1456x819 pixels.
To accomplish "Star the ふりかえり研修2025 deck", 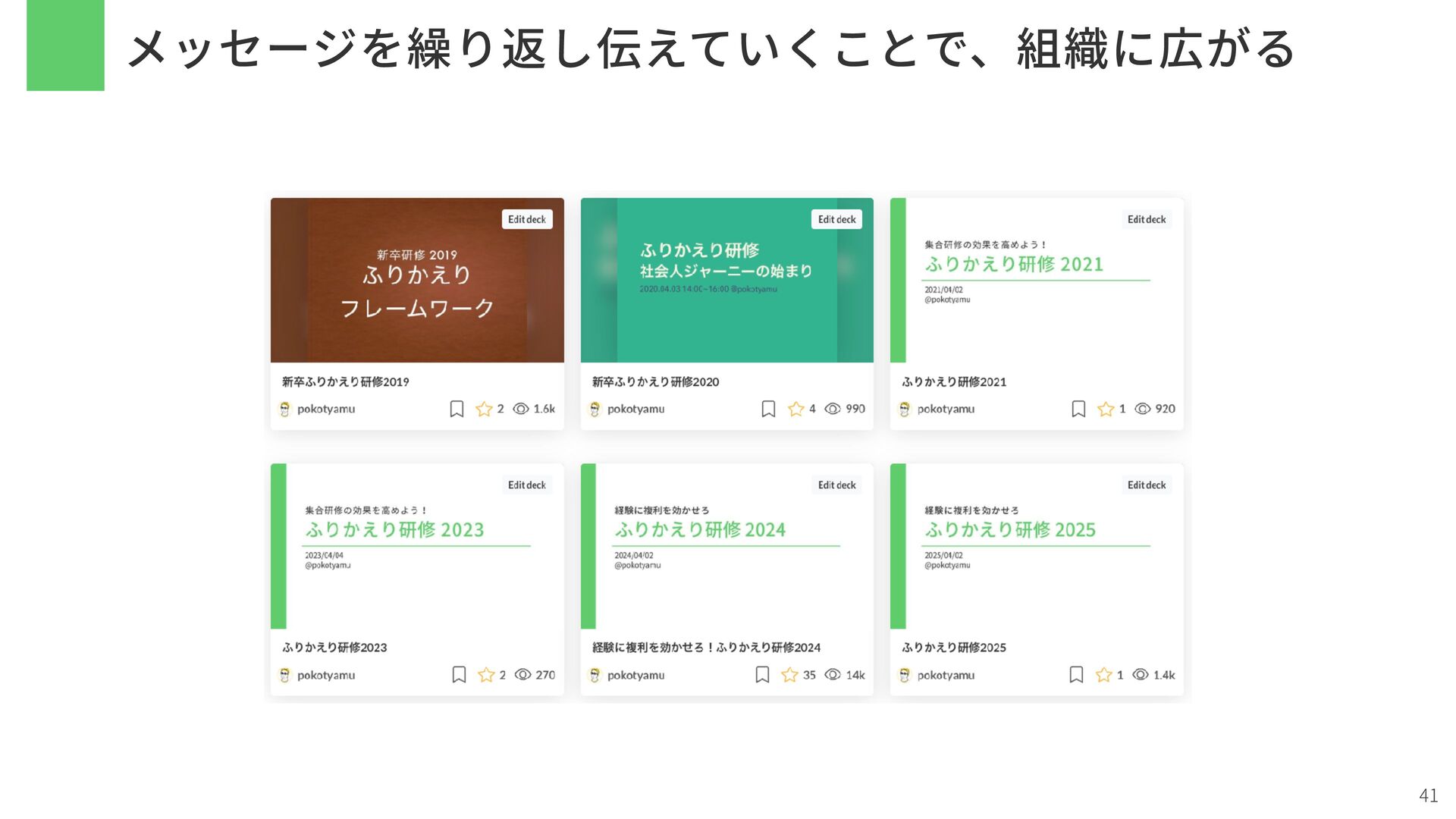I will pyautogui.click(x=1103, y=675).
